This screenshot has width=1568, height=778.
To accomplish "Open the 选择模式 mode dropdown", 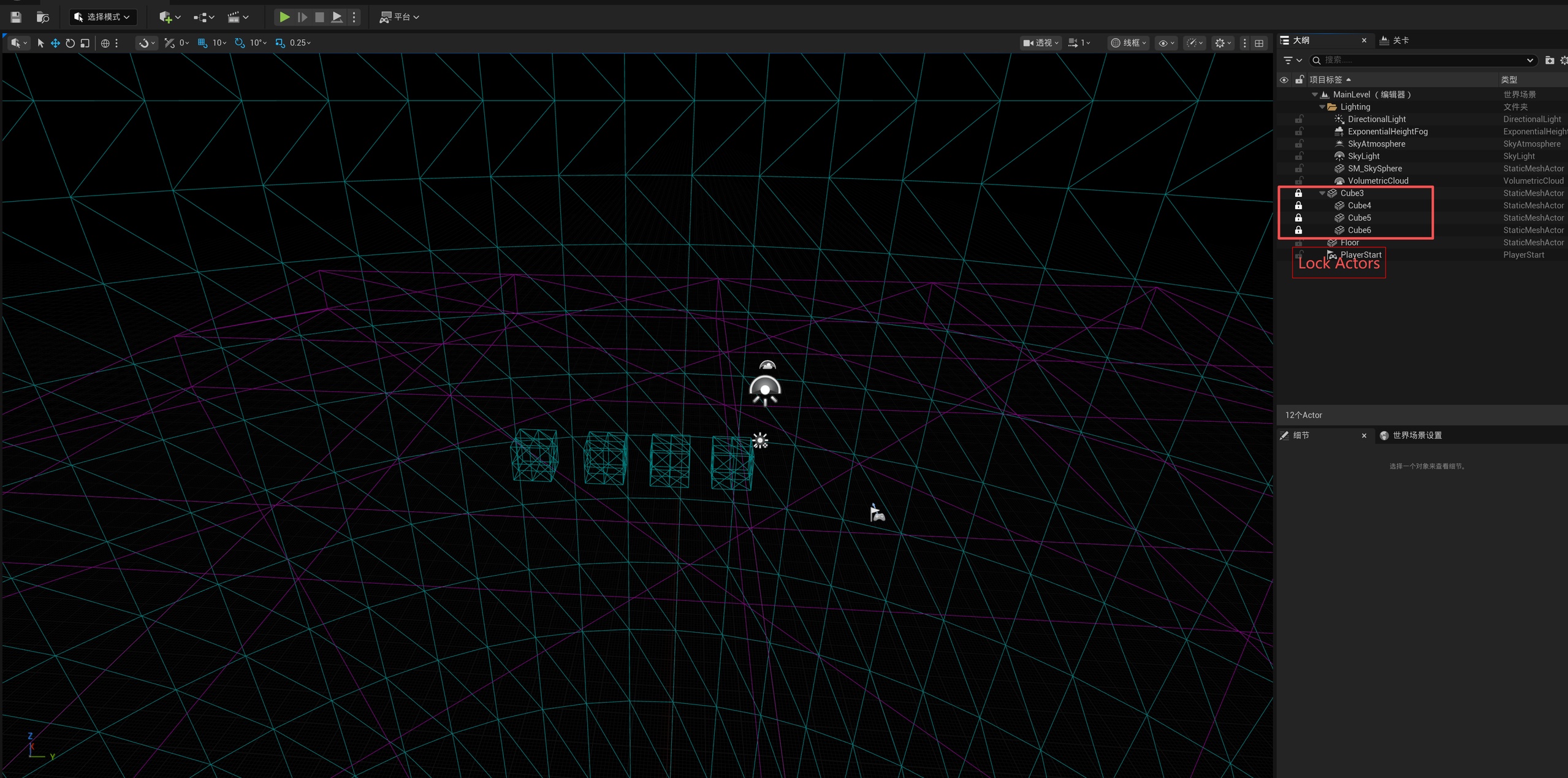I will (102, 17).
